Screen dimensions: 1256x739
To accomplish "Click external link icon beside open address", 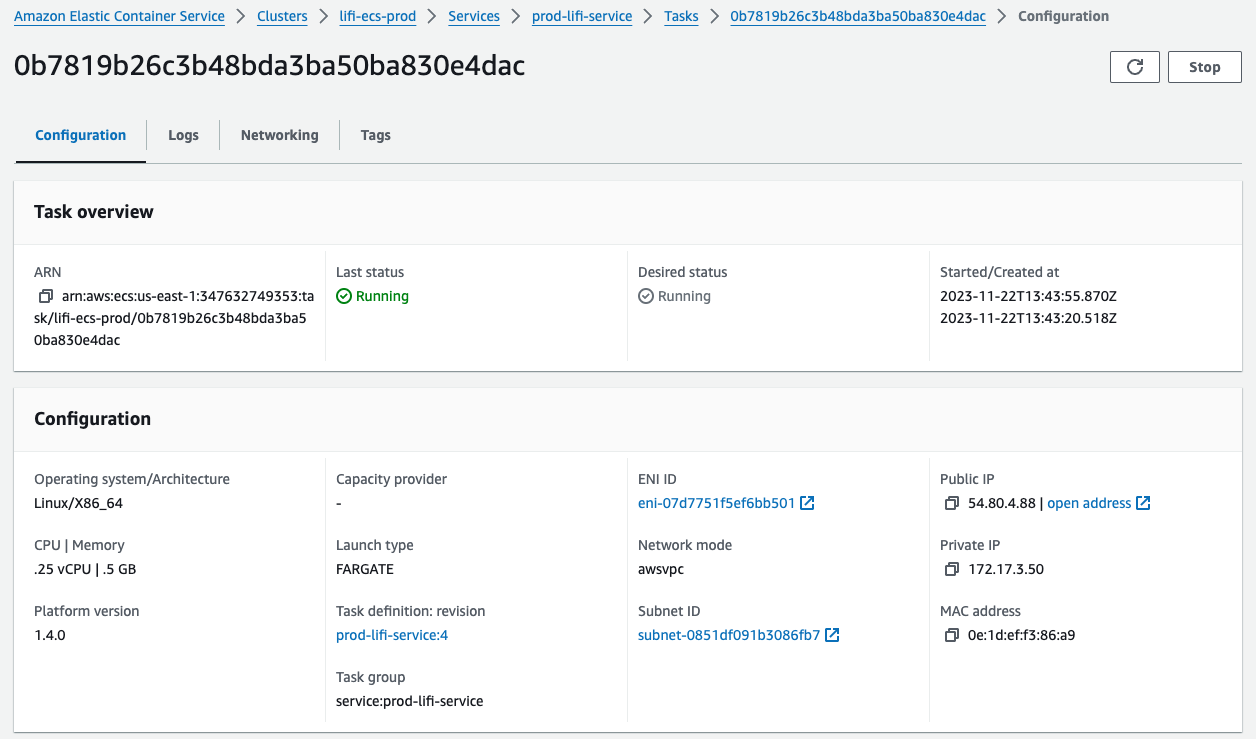I will click(1143, 503).
